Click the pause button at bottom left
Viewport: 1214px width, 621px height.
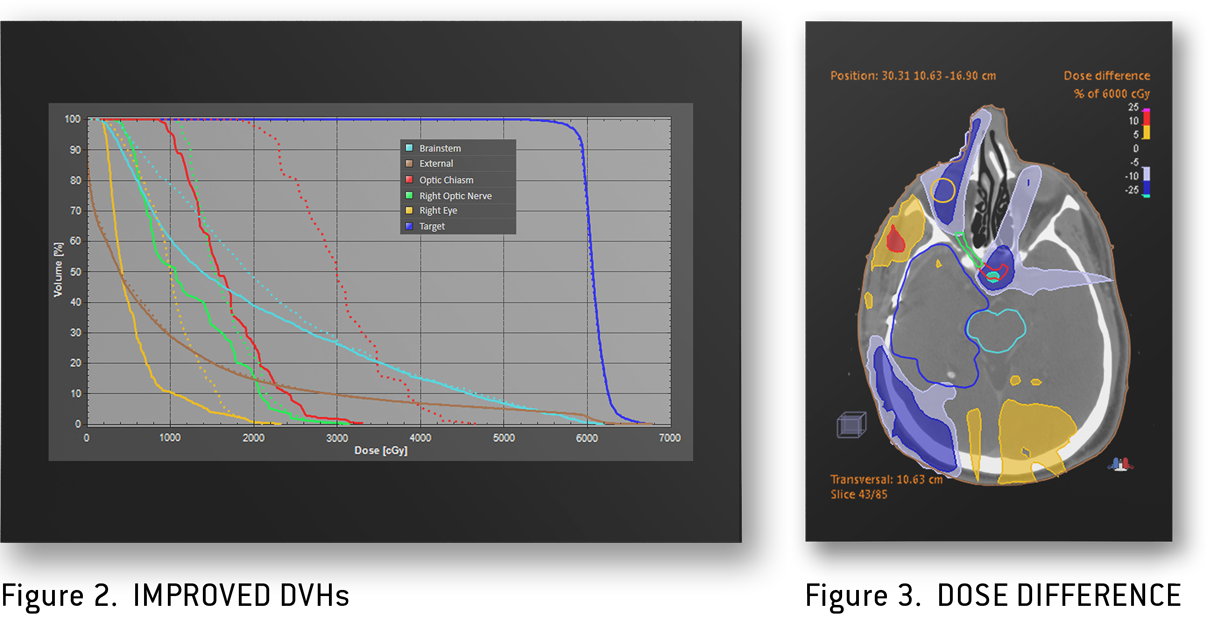pos(5,601)
